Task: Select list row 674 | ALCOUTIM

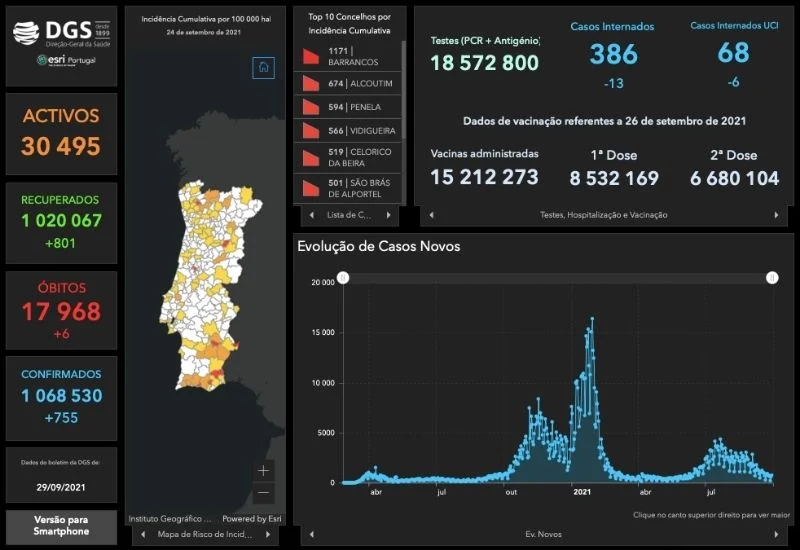Action: click(x=347, y=83)
